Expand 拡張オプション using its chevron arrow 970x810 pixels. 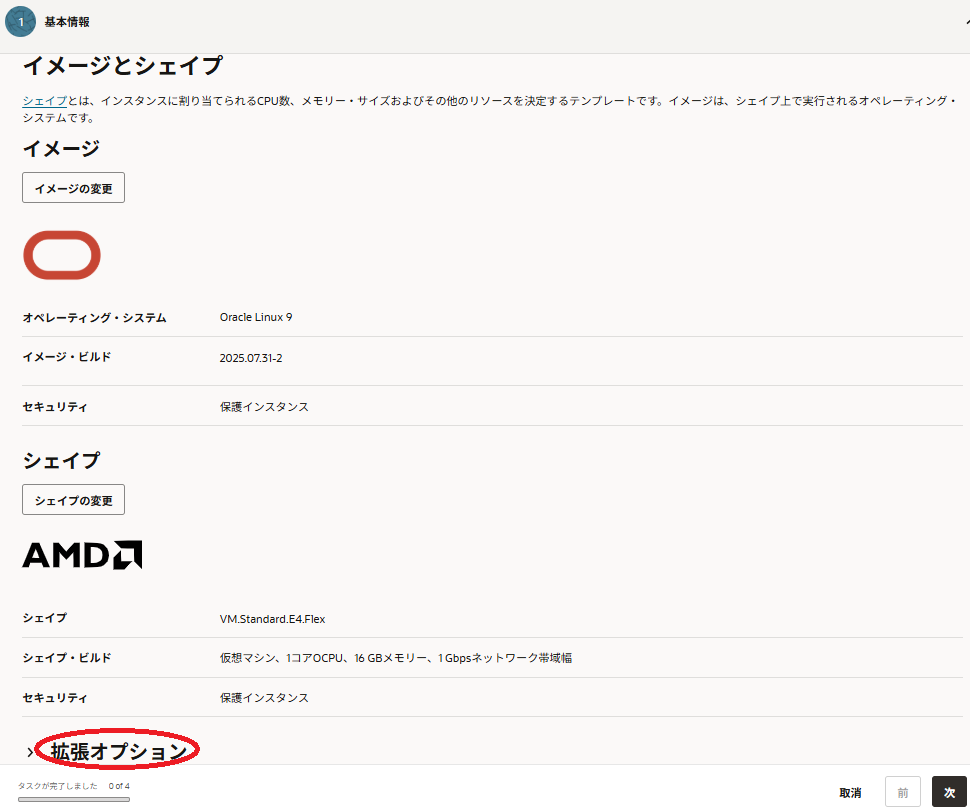point(29,752)
